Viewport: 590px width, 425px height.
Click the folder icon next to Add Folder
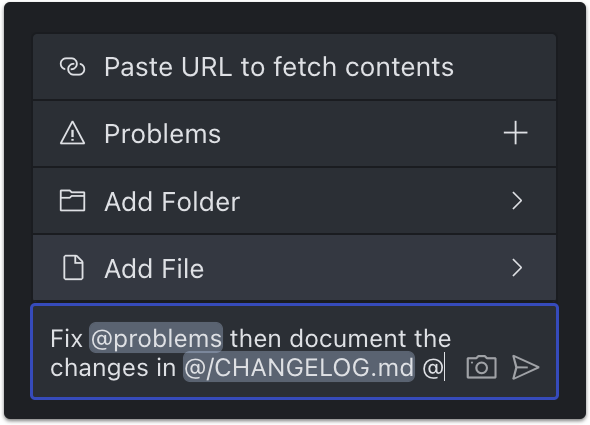tap(72, 200)
